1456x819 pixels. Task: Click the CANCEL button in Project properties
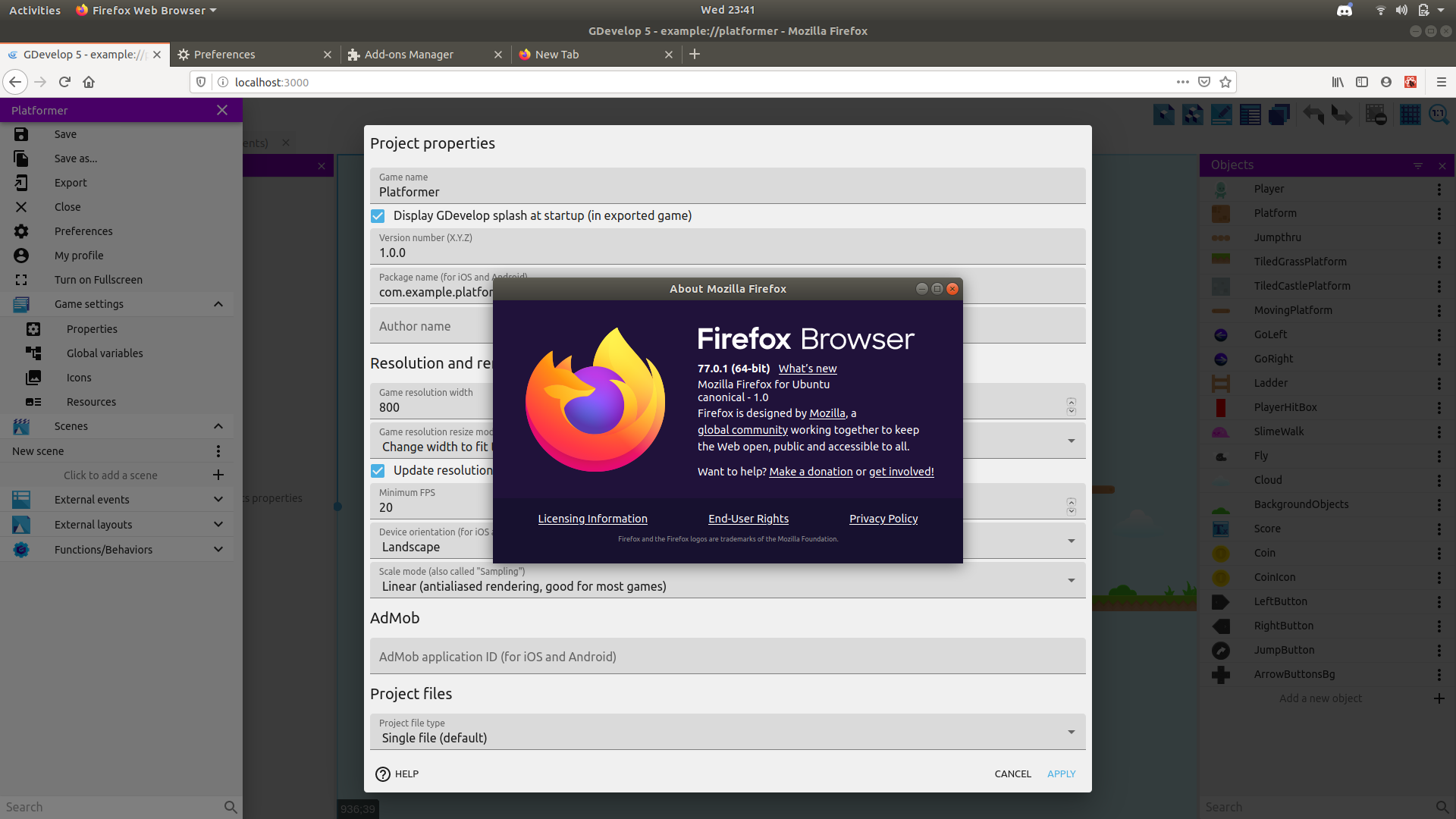[x=1012, y=773]
